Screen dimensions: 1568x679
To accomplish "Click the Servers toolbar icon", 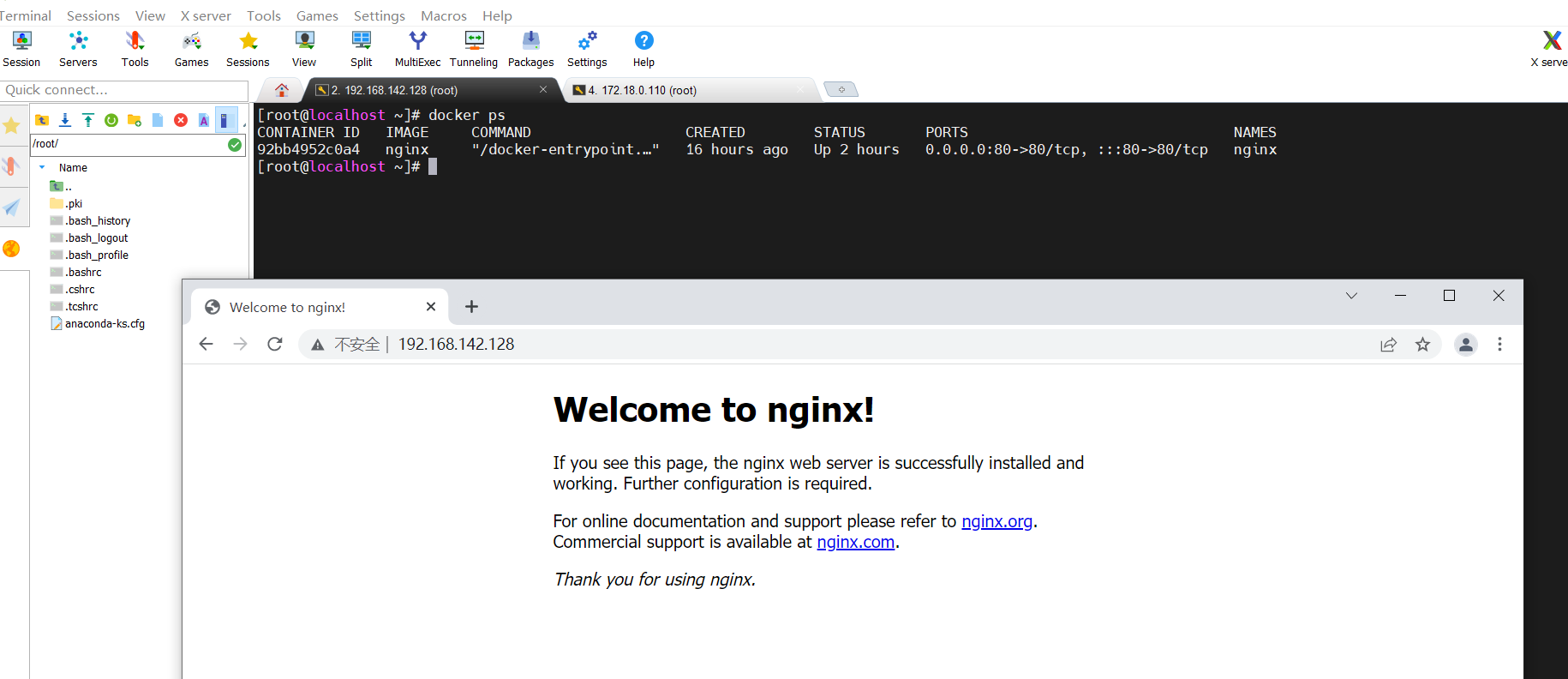I will click(x=78, y=49).
